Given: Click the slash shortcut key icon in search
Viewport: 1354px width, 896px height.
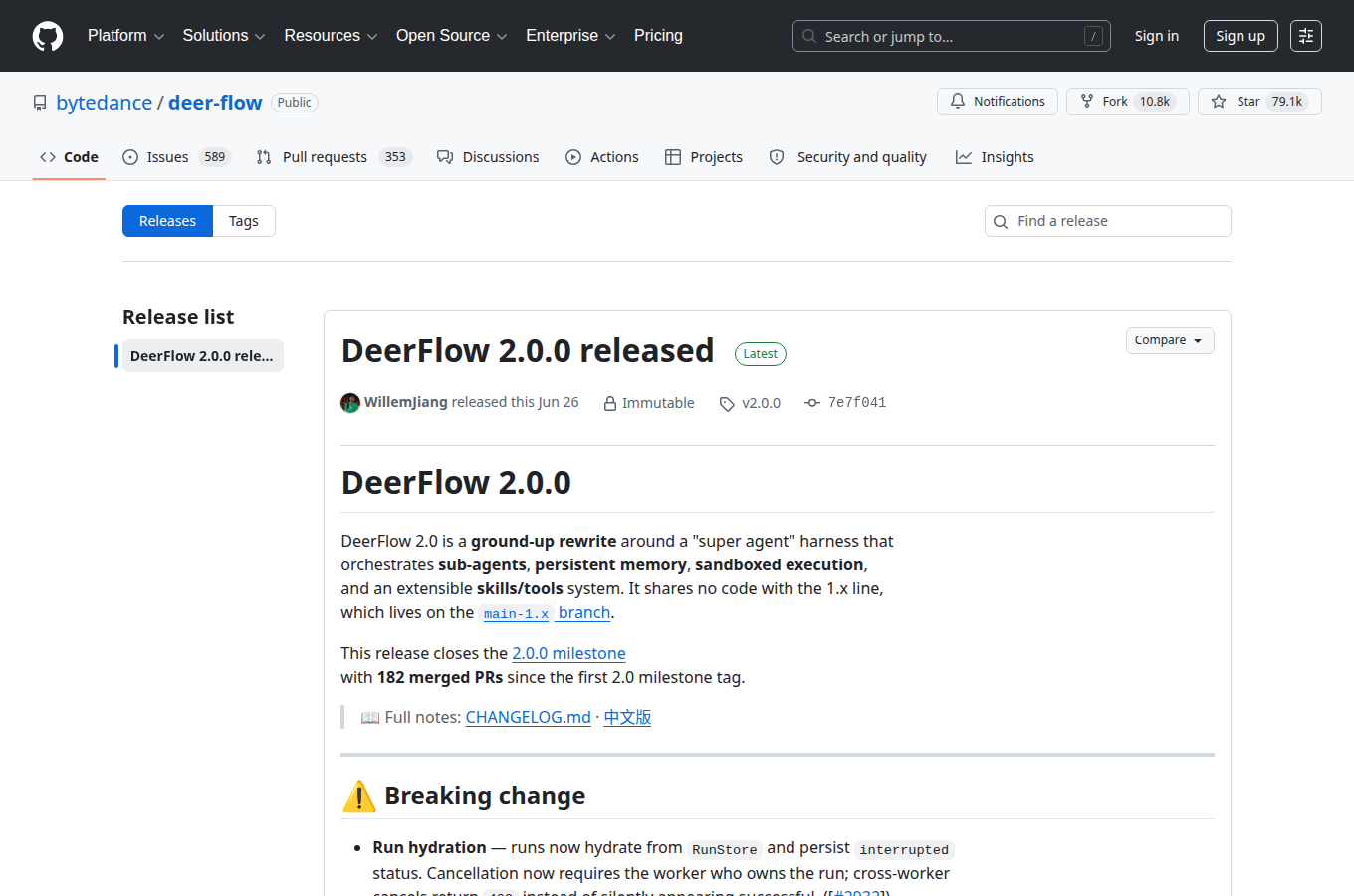Looking at the screenshot, I should pos(1093,36).
